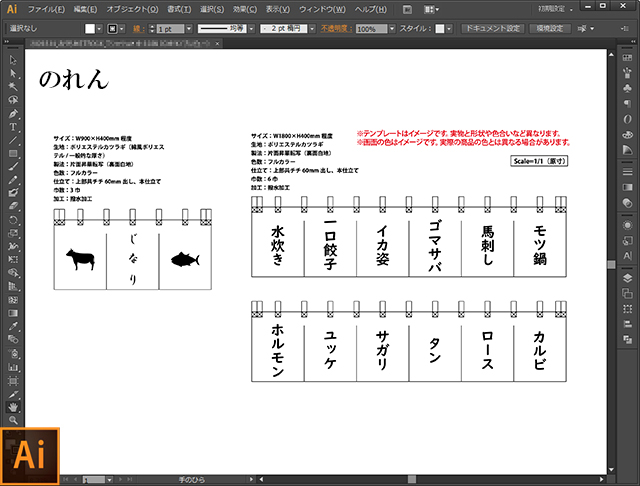Select the Hand tool

tap(13, 407)
